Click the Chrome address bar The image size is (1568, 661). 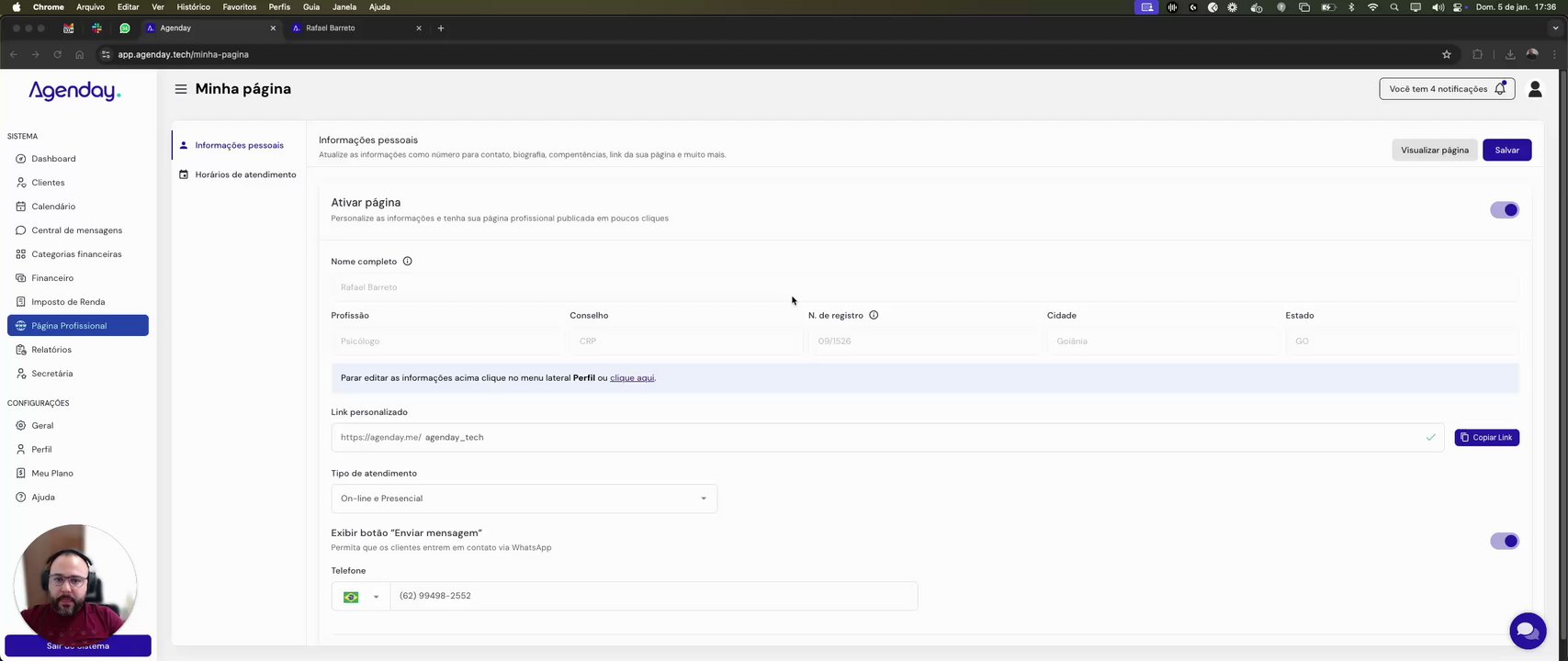(772, 54)
